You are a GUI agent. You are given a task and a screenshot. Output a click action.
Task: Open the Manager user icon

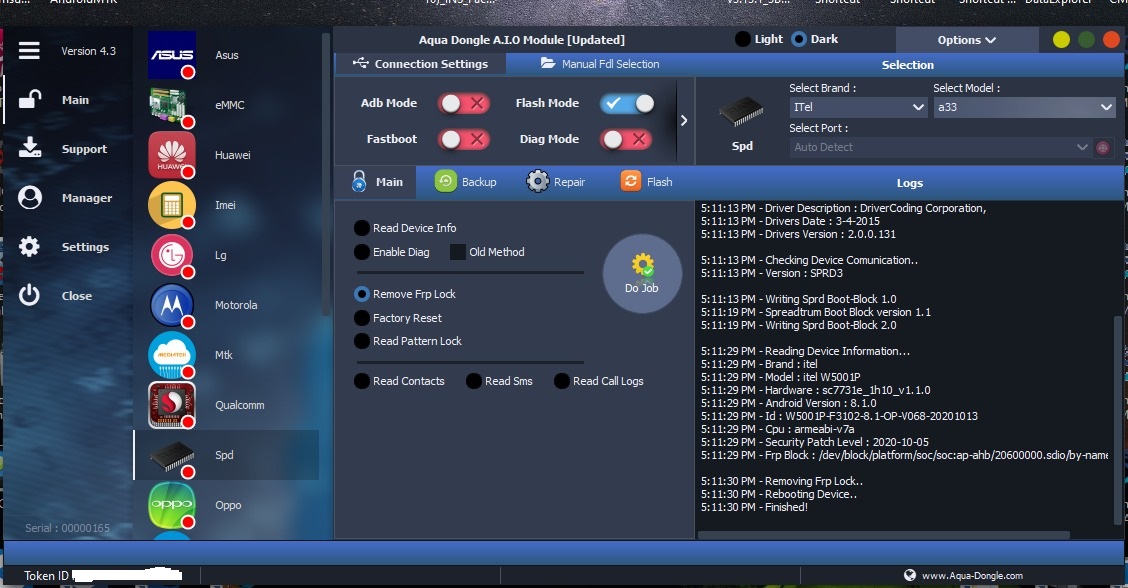(29, 197)
